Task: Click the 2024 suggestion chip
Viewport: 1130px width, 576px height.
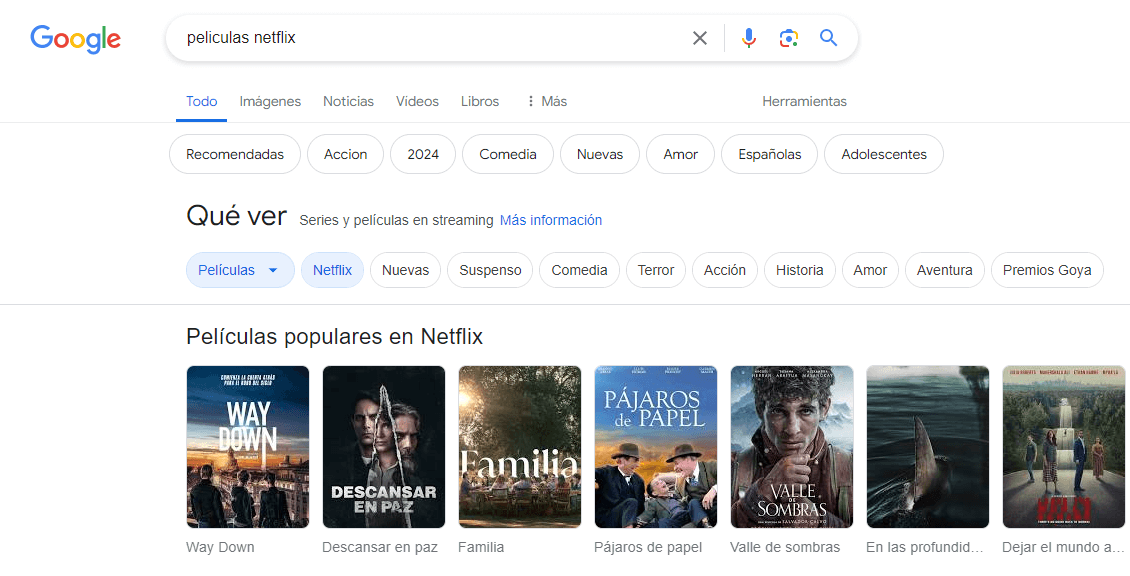Action: [x=423, y=154]
